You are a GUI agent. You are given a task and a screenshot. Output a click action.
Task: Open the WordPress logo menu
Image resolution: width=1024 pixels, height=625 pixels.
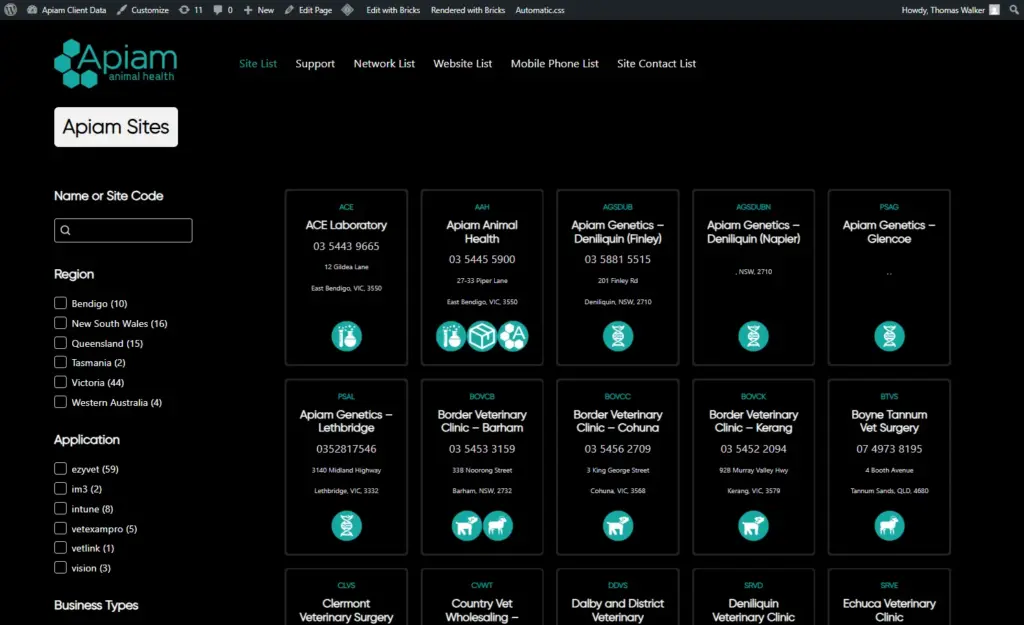coord(10,10)
